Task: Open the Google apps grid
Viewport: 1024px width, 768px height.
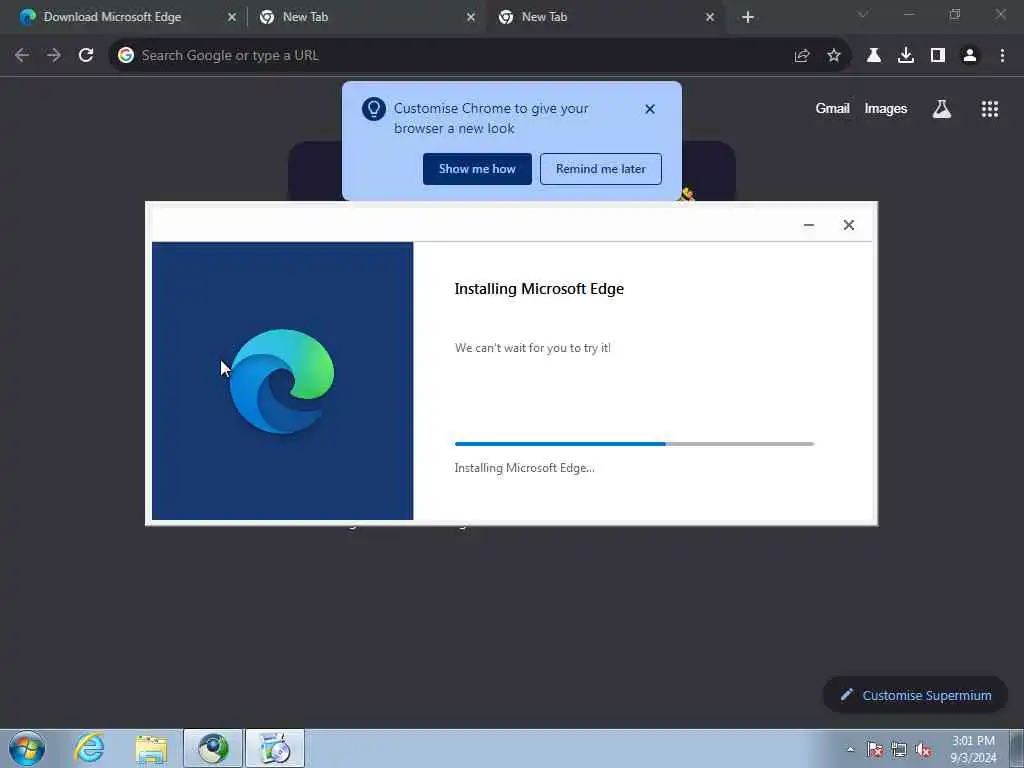Action: [990, 109]
